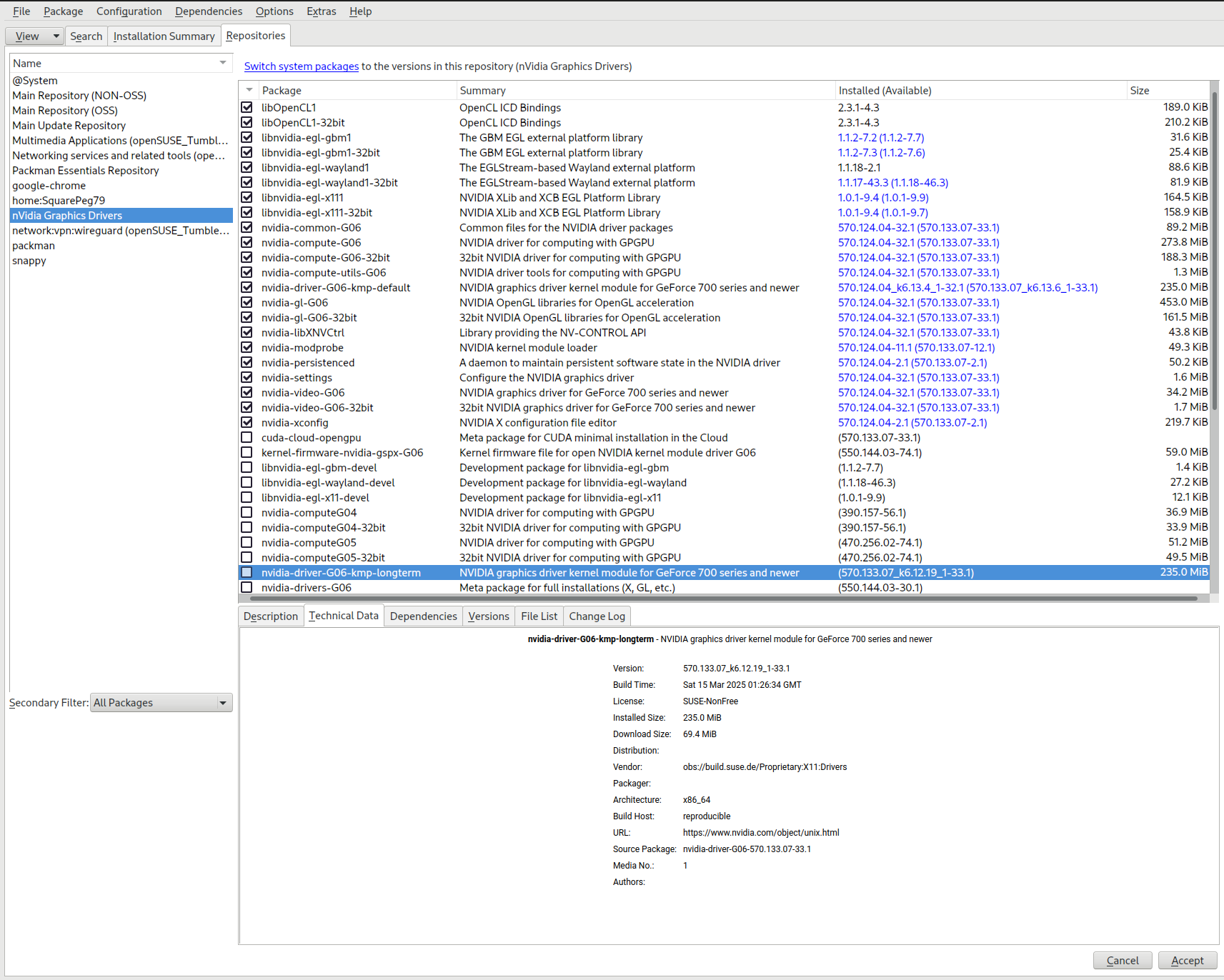Uncheck the nvidia-modprobe package

pyautogui.click(x=247, y=347)
